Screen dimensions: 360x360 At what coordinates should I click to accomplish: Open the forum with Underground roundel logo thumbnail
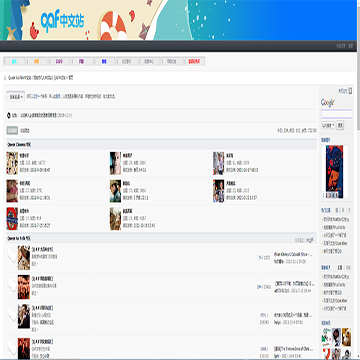click(x=12, y=219)
